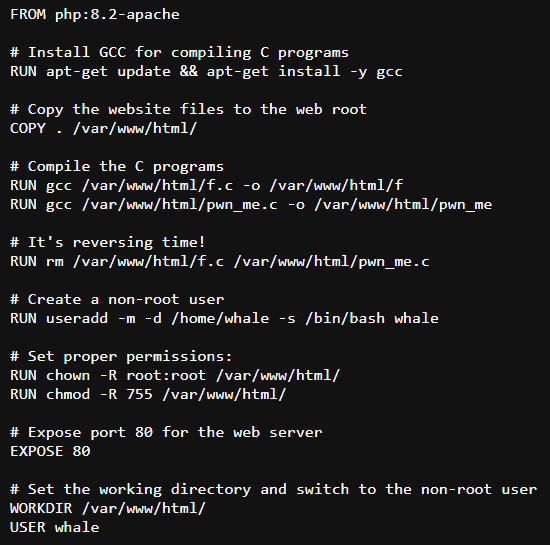Click the COPY . /var/www/html/ line

coord(103,128)
